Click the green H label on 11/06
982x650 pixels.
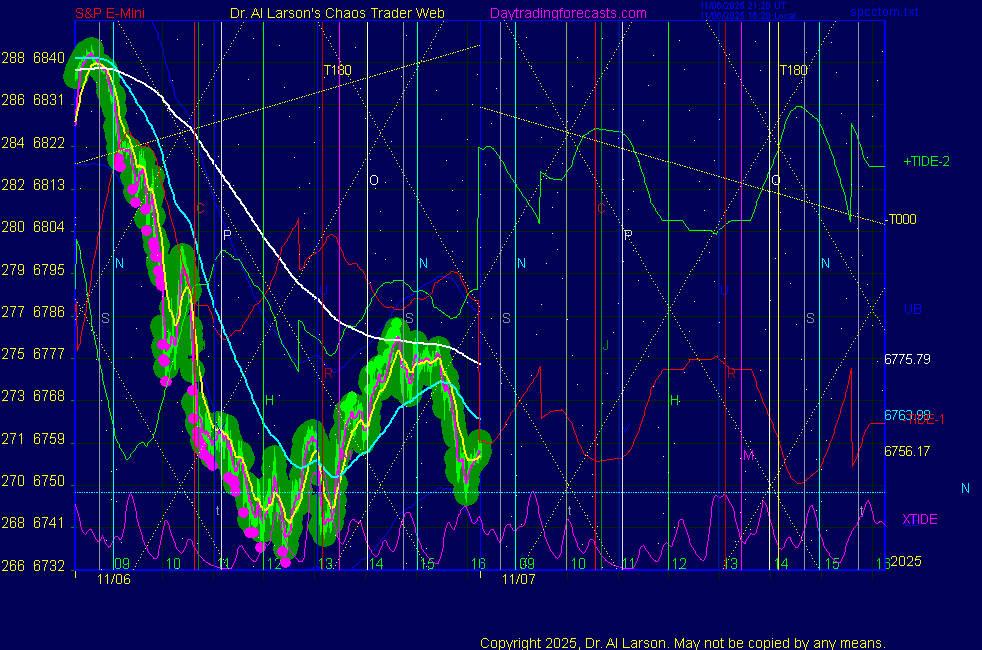click(269, 401)
